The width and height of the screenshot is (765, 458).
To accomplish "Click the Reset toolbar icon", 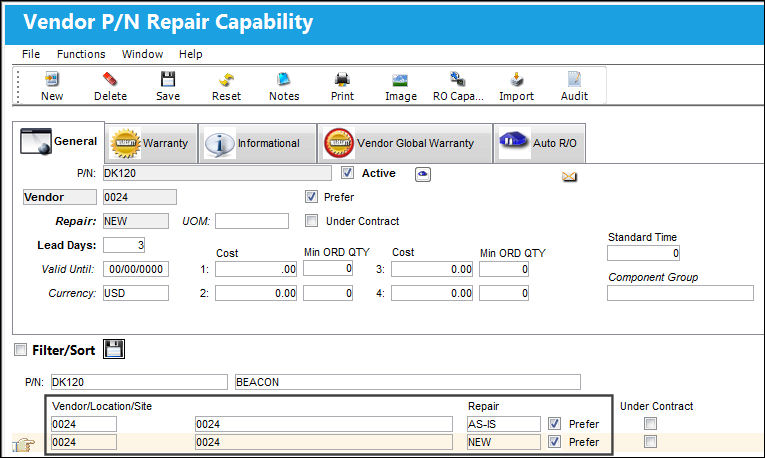I will 226,79.
